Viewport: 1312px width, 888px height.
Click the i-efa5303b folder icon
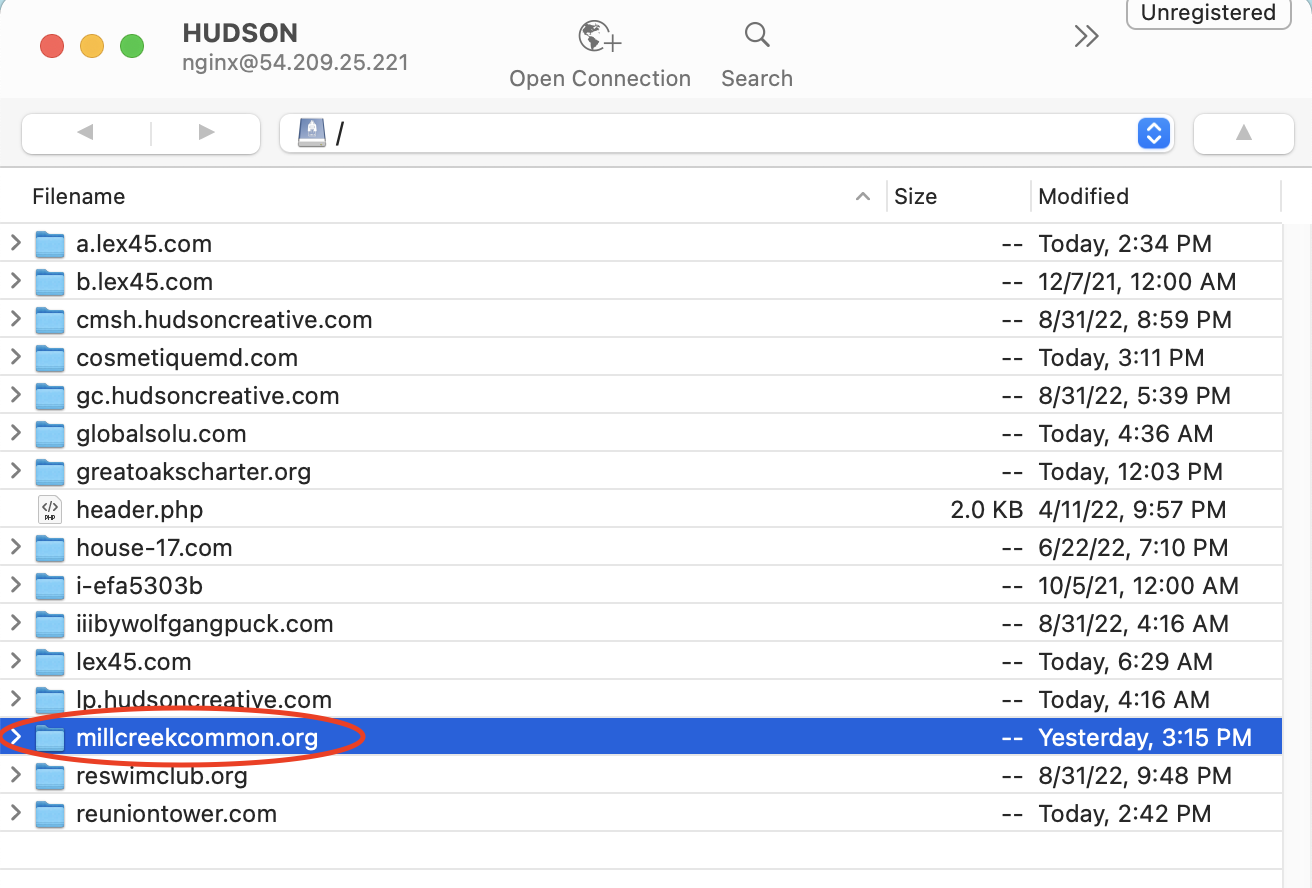50,586
